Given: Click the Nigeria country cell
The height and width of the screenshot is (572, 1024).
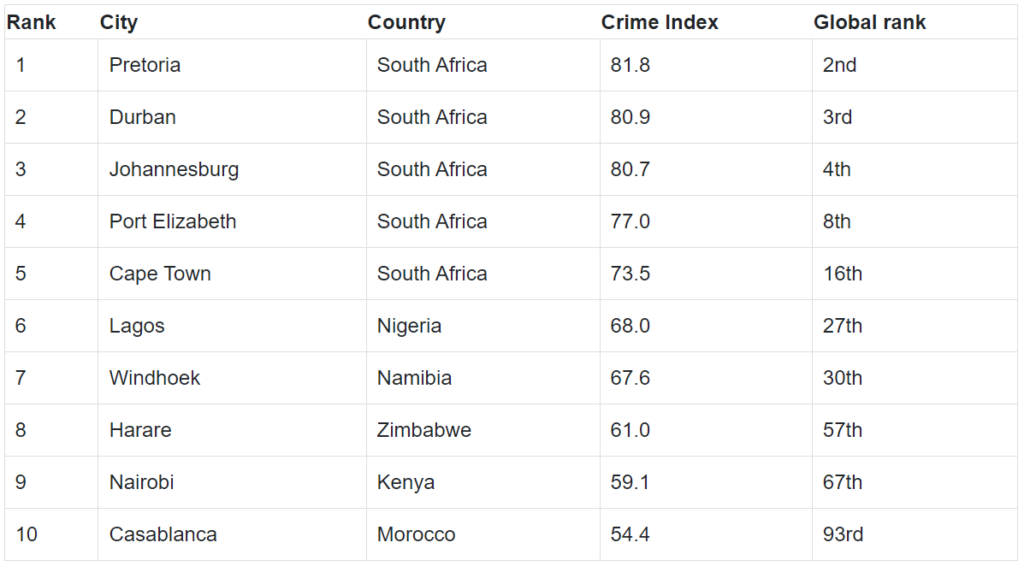Looking at the screenshot, I should (x=409, y=326).
